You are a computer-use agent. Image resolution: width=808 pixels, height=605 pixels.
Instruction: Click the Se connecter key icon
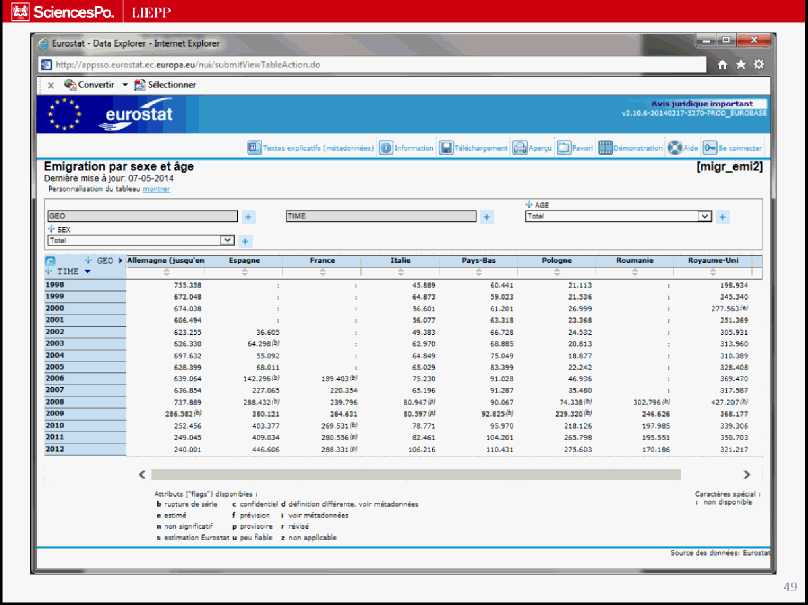(710, 147)
